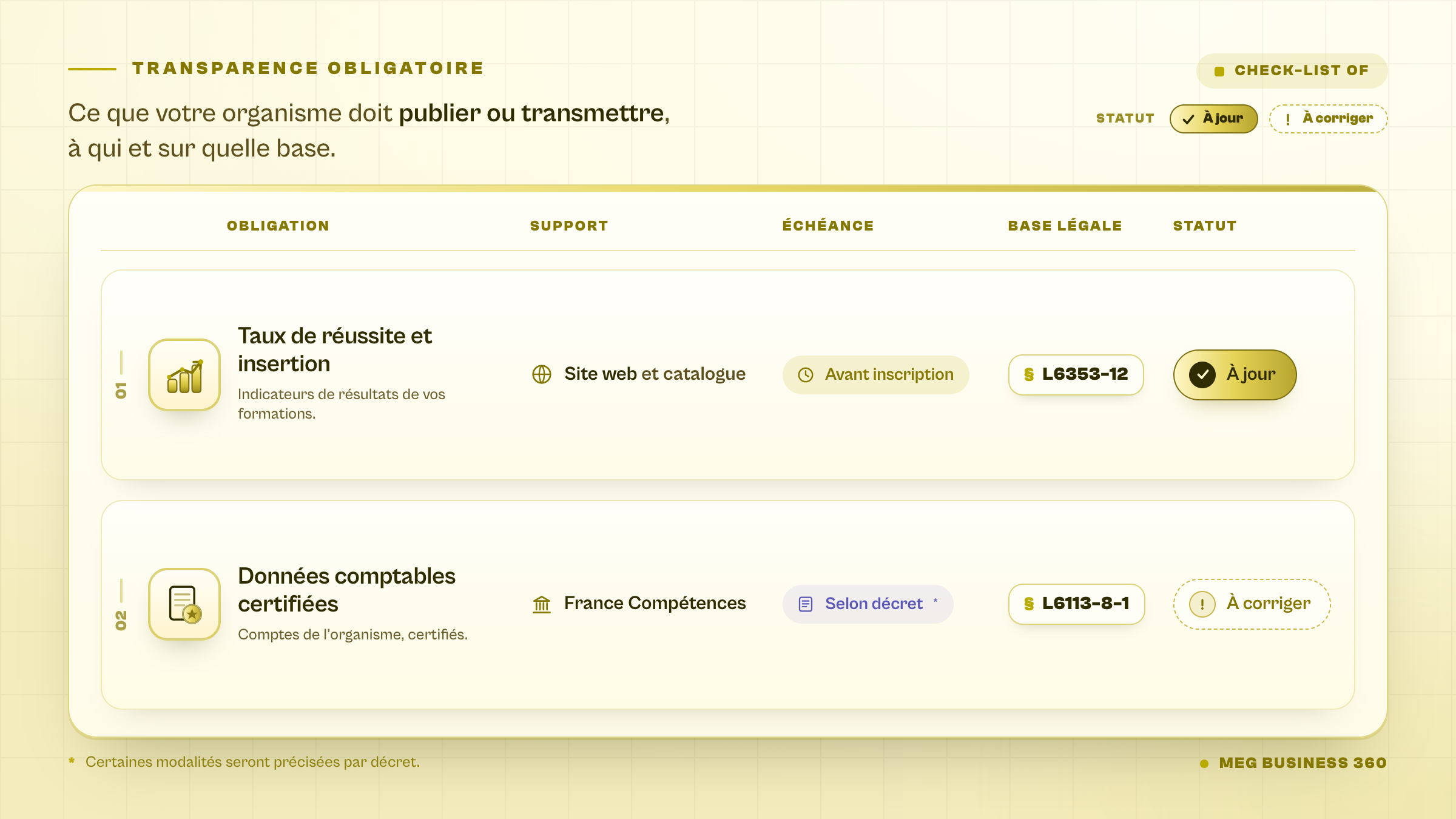The image size is (1456, 819).
Task: Click the description Indicateurs de résultats de vos formations
Action: click(342, 404)
